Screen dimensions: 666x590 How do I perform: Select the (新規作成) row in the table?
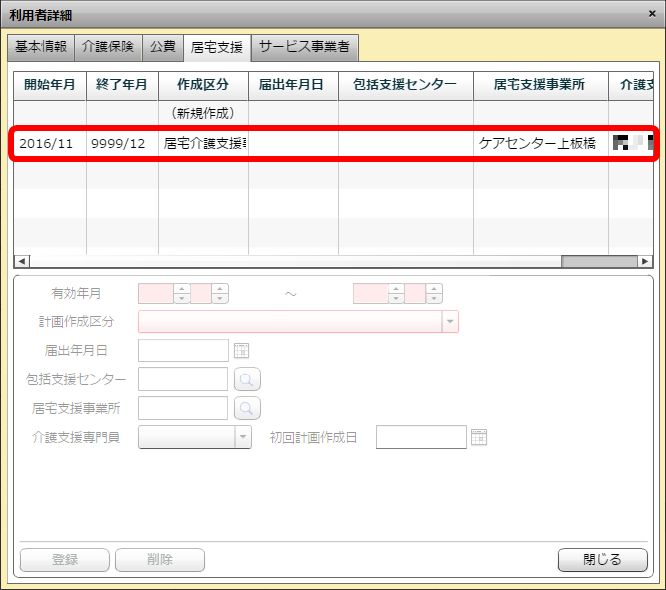[203, 113]
